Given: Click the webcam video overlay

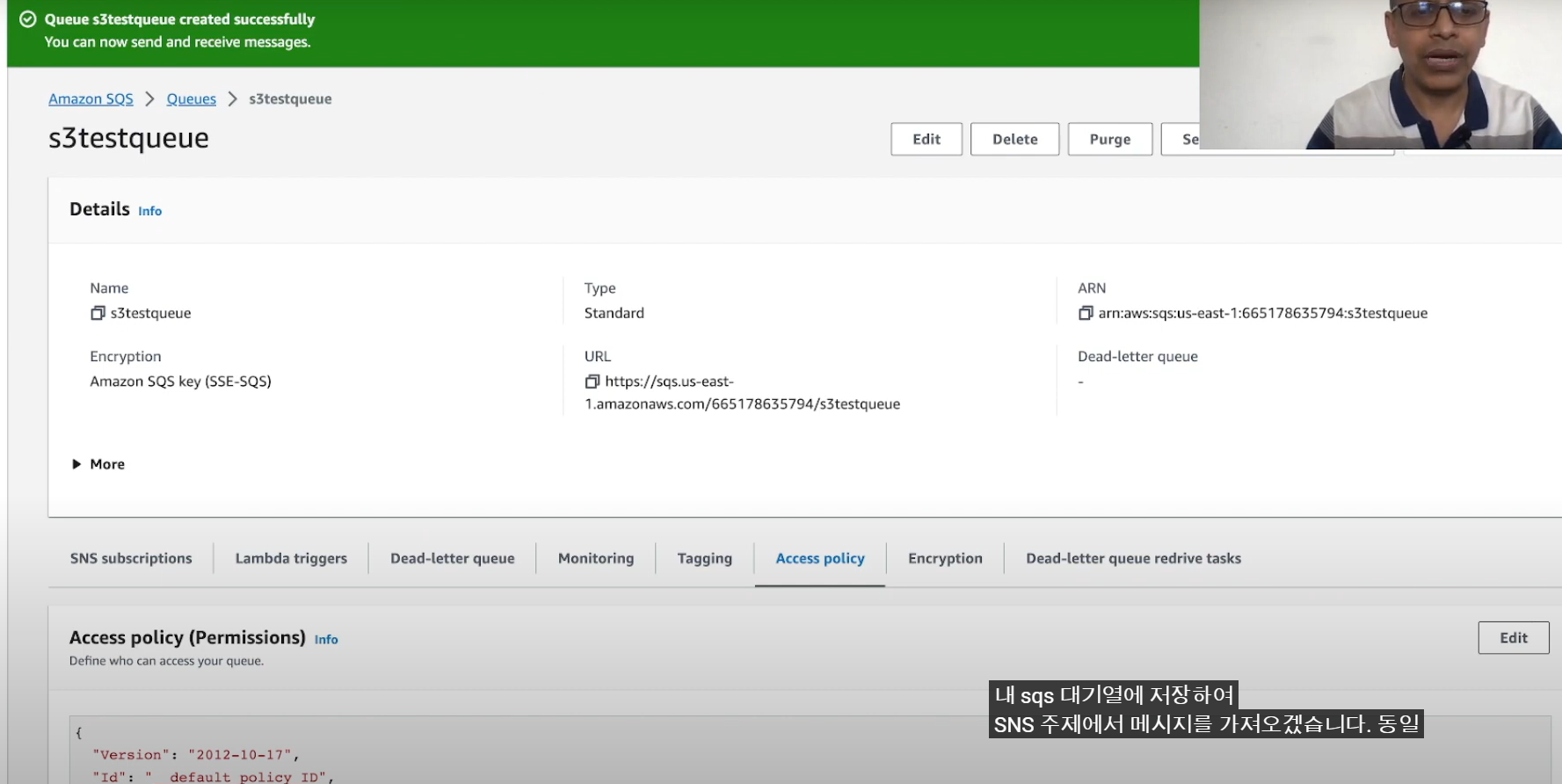Looking at the screenshot, I should [x=1380, y=75].
